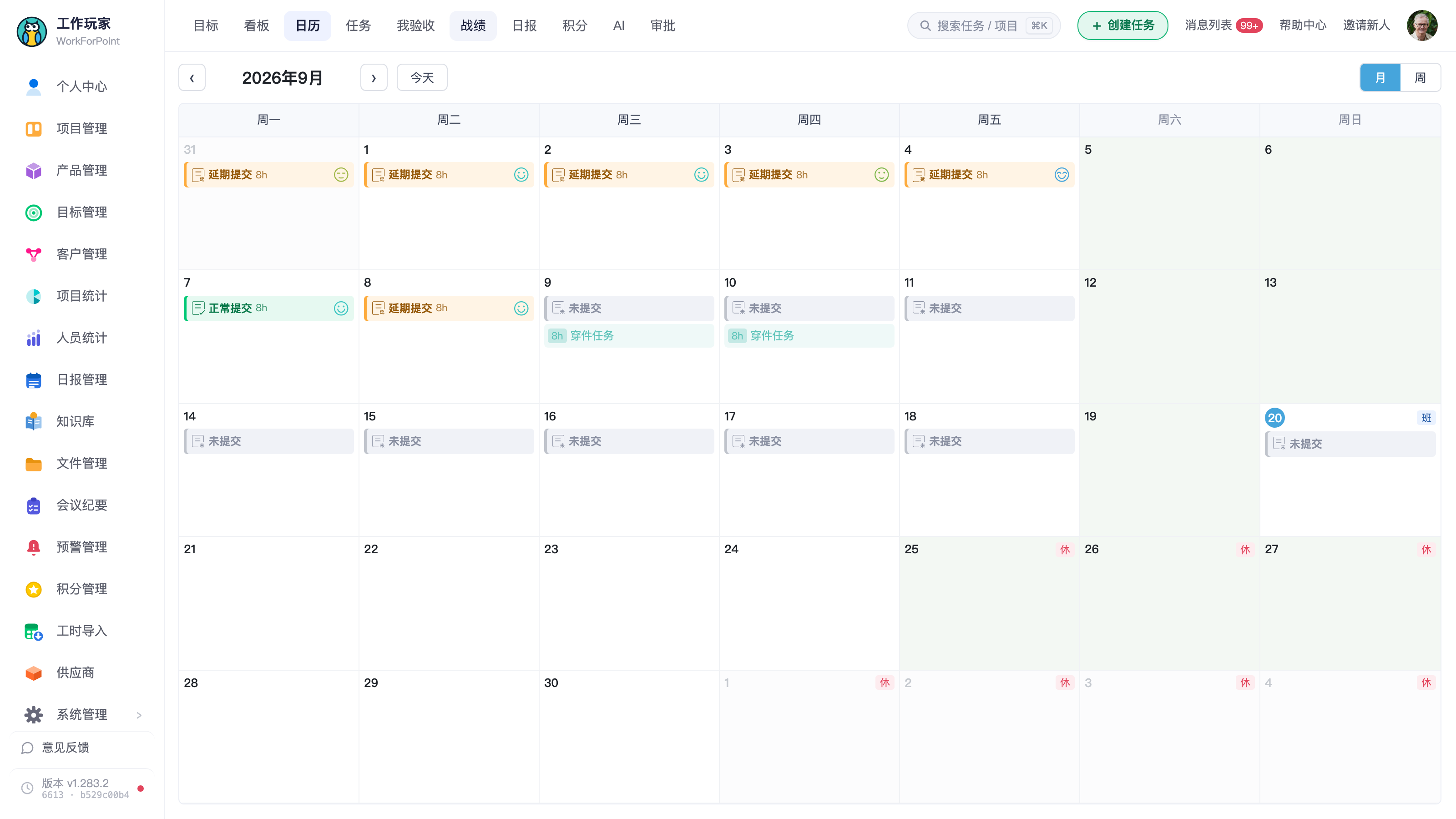Open 项目管理 from the sidebar
Viewport: 1456px width, 819px height.
82,128
